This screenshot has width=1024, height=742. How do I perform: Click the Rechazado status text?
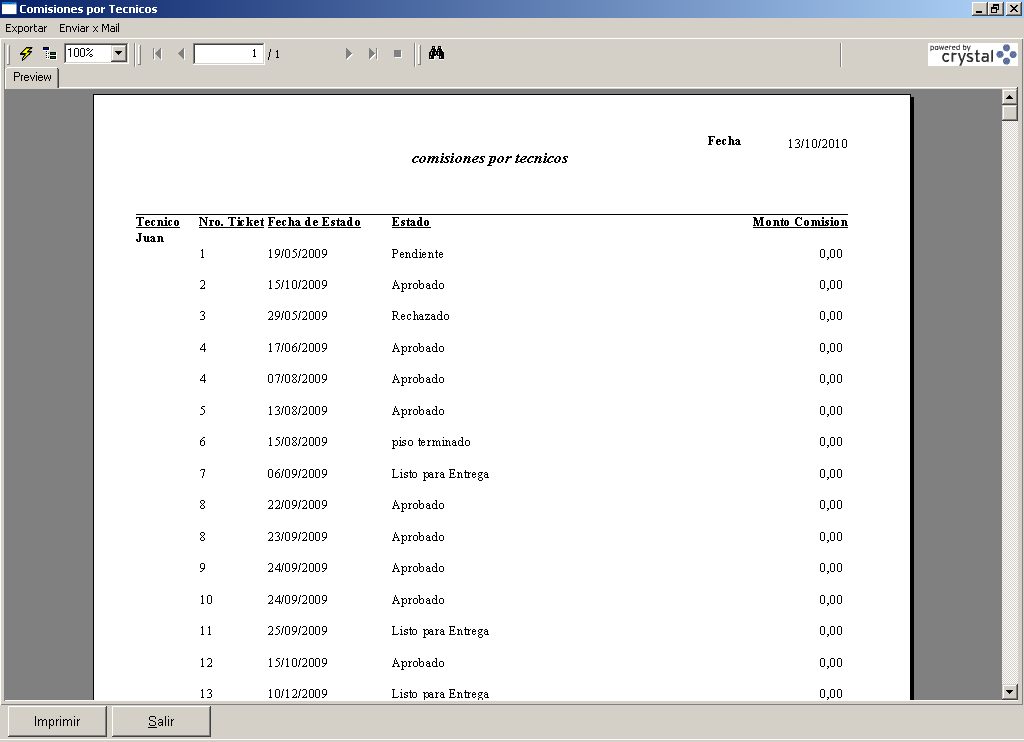tap(421, 316)
